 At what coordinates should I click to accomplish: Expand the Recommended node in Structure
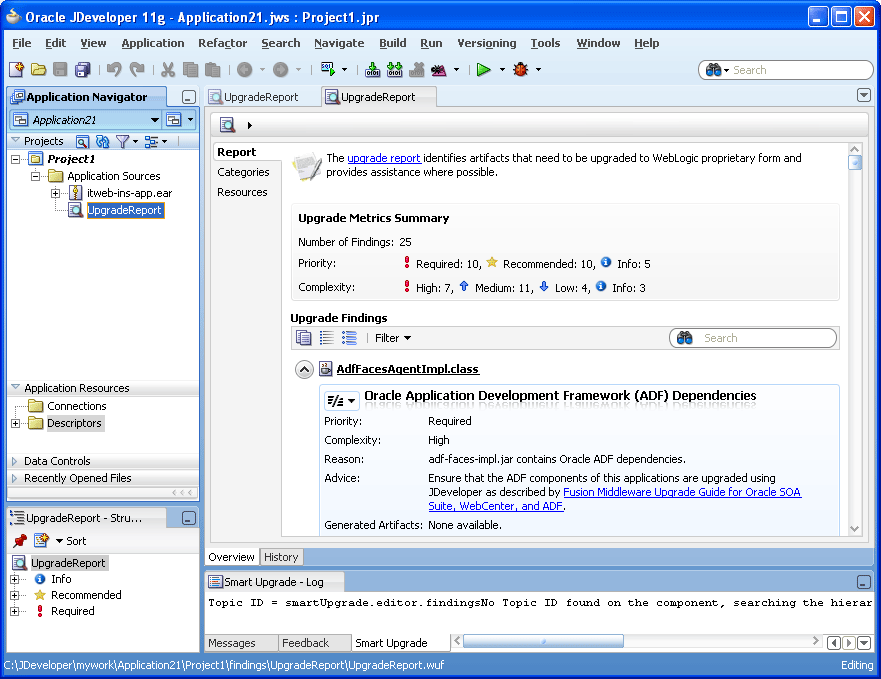(15, 595)
